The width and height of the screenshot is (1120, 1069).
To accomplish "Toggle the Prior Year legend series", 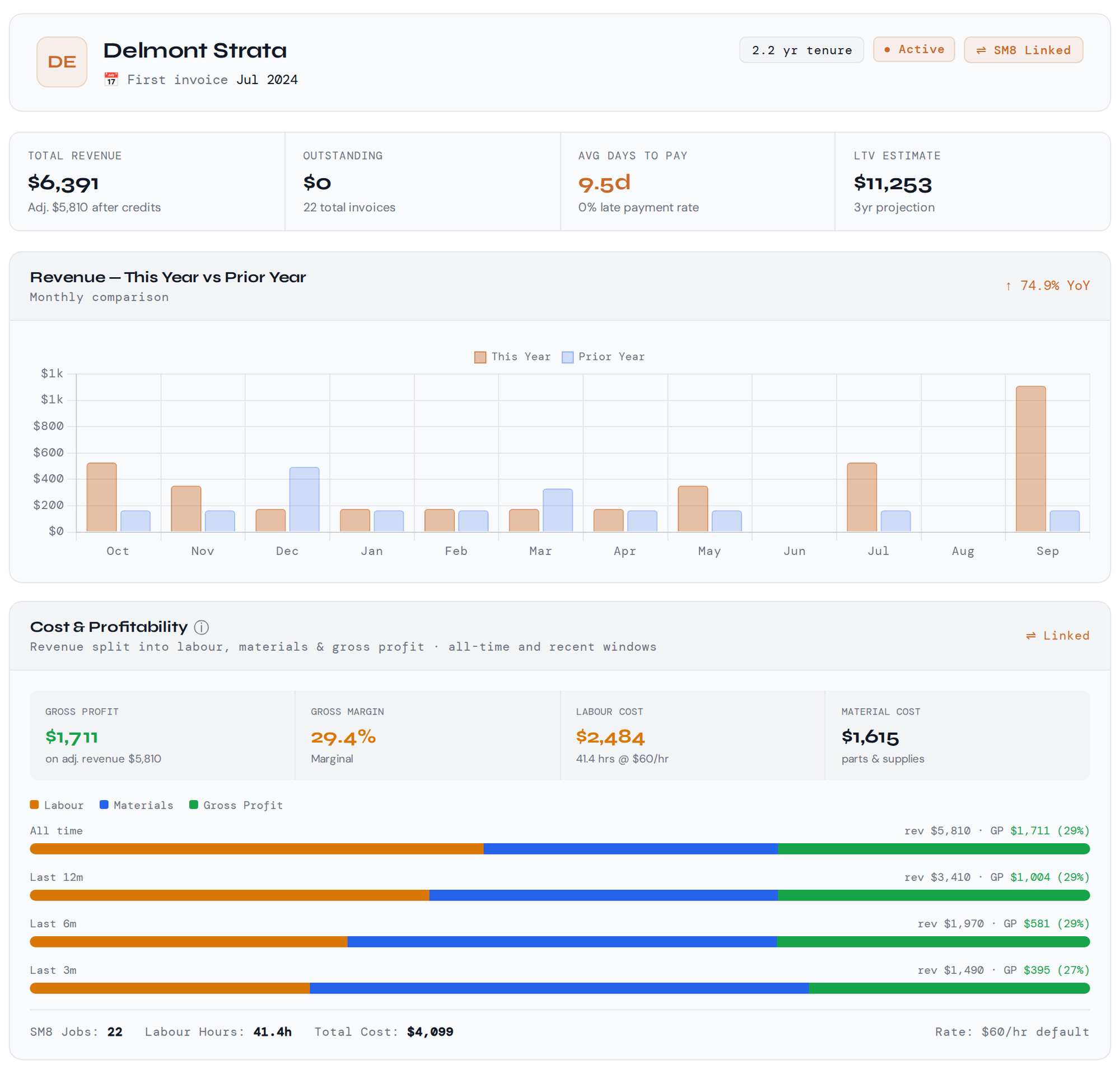I will (x=603, y=357).
